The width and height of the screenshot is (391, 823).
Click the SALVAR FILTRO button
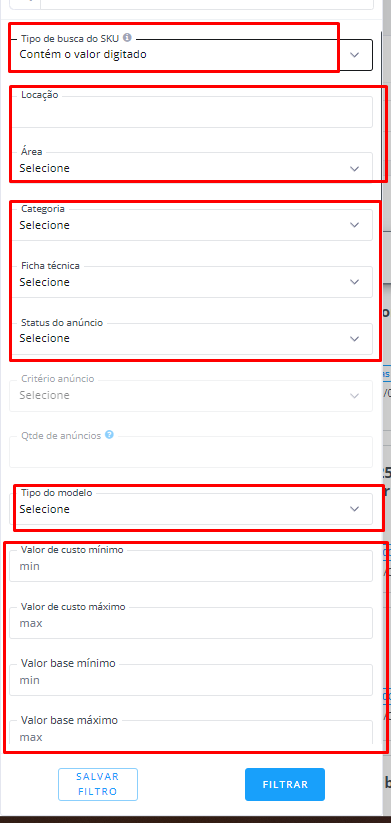[98, 784]
